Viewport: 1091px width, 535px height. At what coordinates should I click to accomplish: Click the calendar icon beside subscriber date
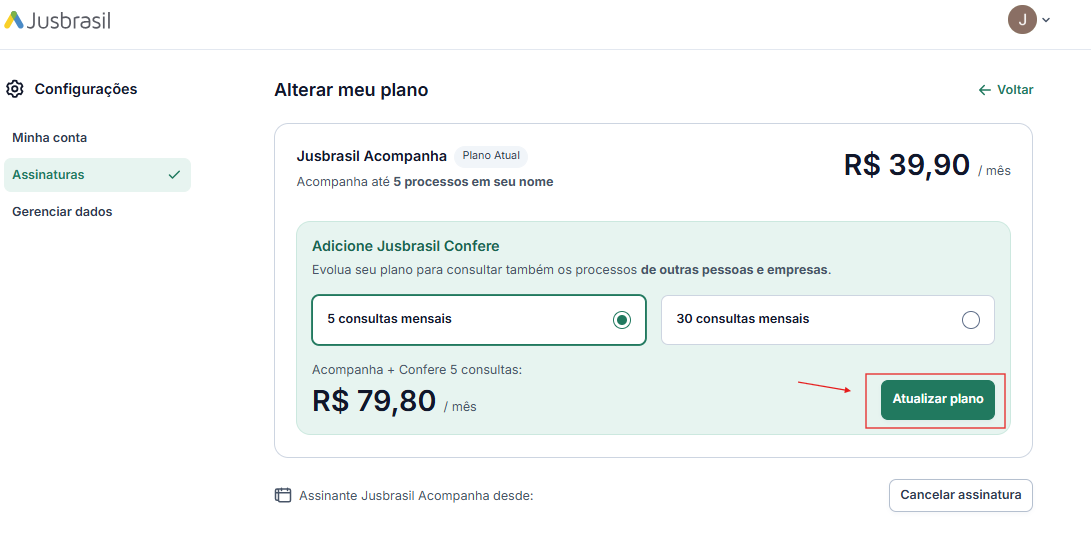[x=282, y=495]
